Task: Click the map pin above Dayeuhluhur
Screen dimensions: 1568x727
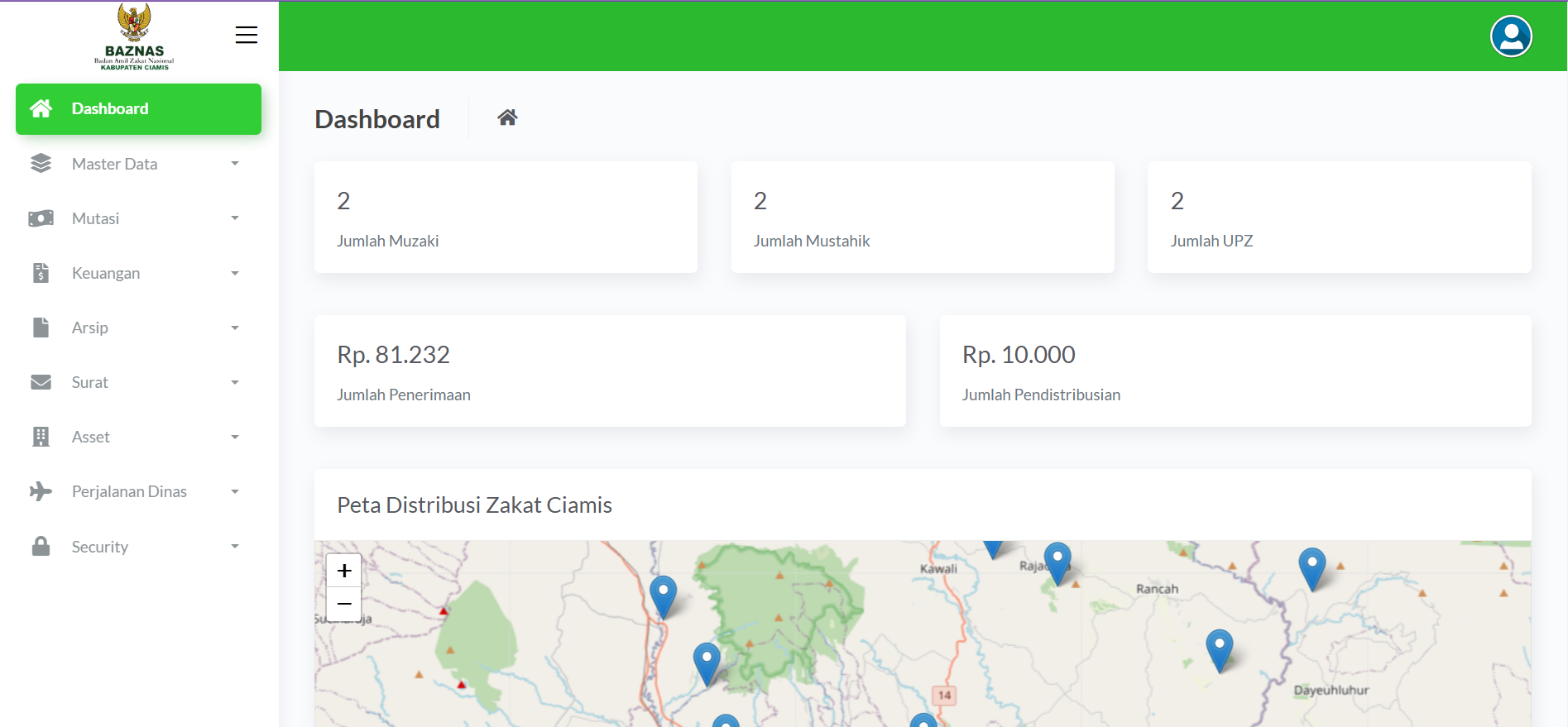Action: coord(1220,650)
